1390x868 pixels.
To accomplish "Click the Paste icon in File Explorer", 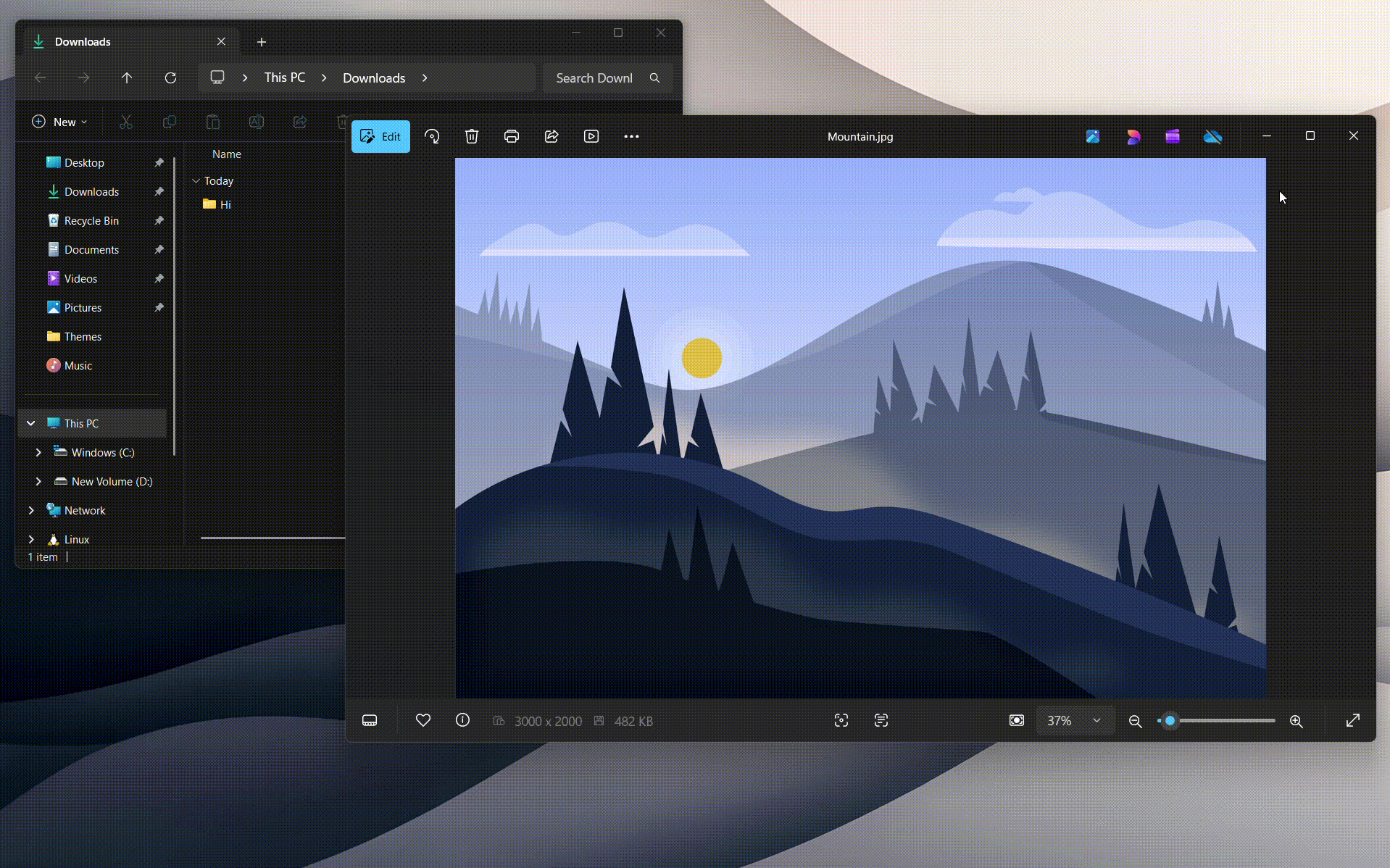I will (213, 122).
